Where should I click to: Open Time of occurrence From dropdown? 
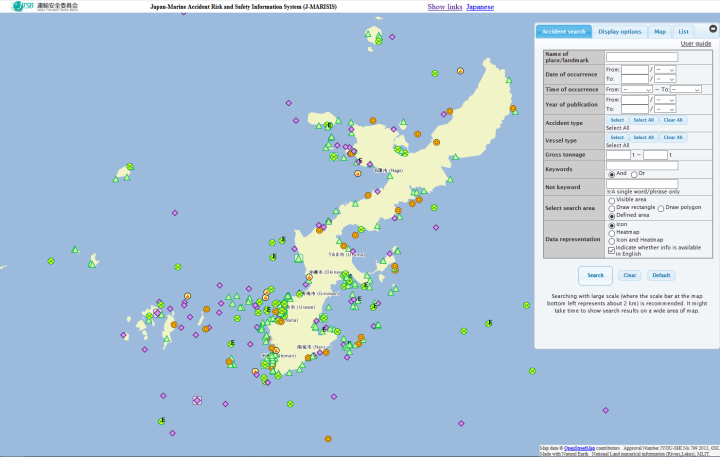(636, 90)
